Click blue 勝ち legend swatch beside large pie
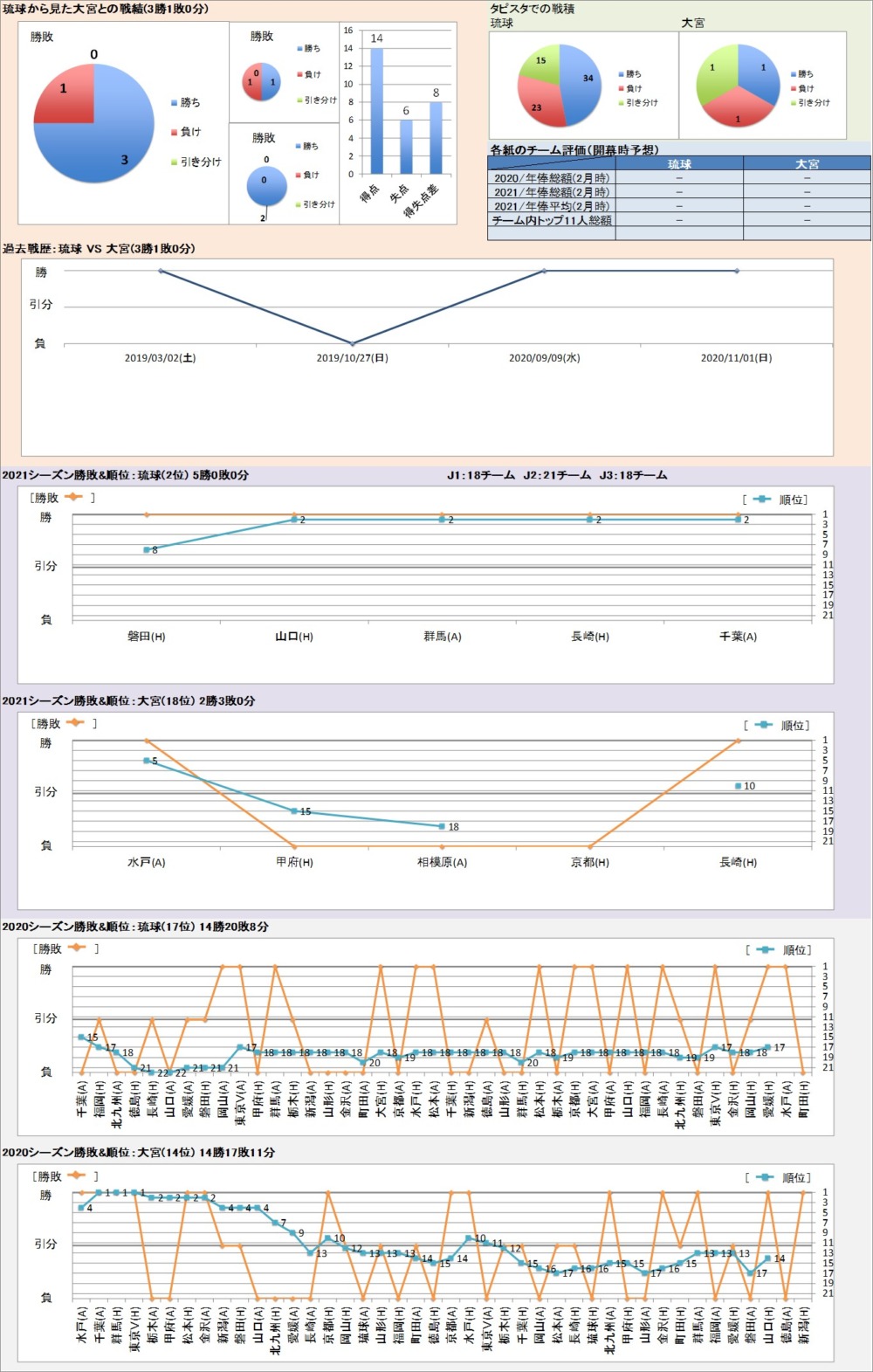Image resolution: width=873 pixels, height=1372 pixels. (174, 103)
